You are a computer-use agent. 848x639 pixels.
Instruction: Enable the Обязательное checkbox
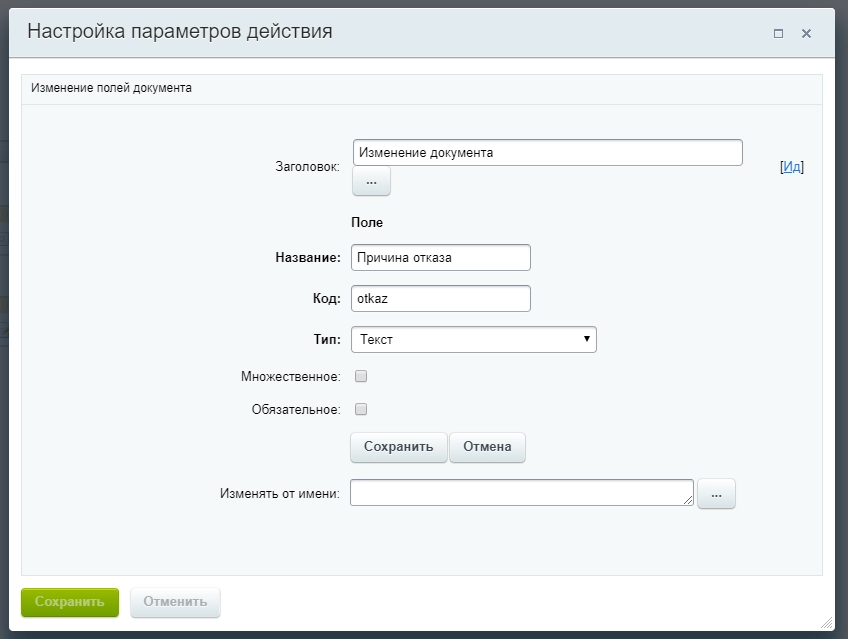tap(362, 408)
